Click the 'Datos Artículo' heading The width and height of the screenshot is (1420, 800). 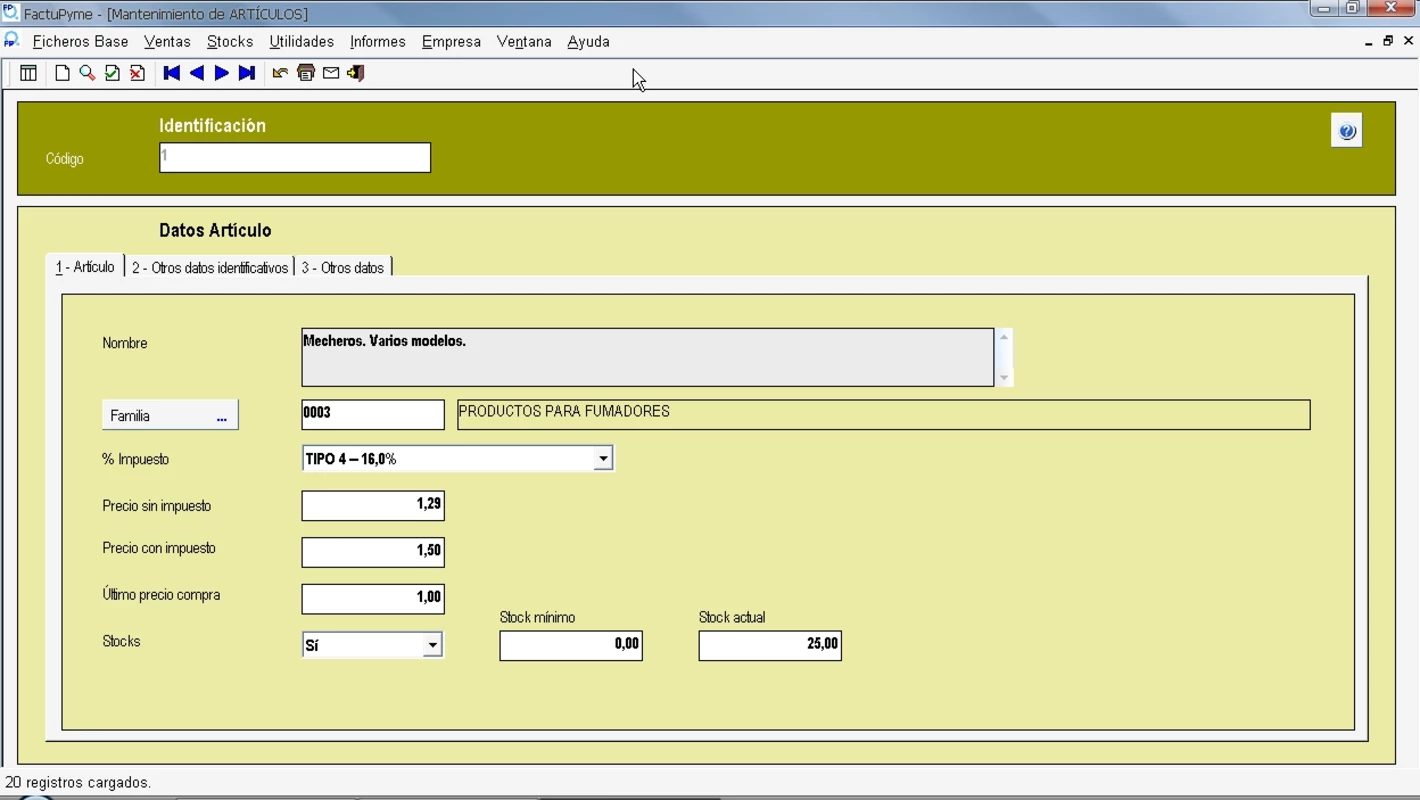point(215,231)
